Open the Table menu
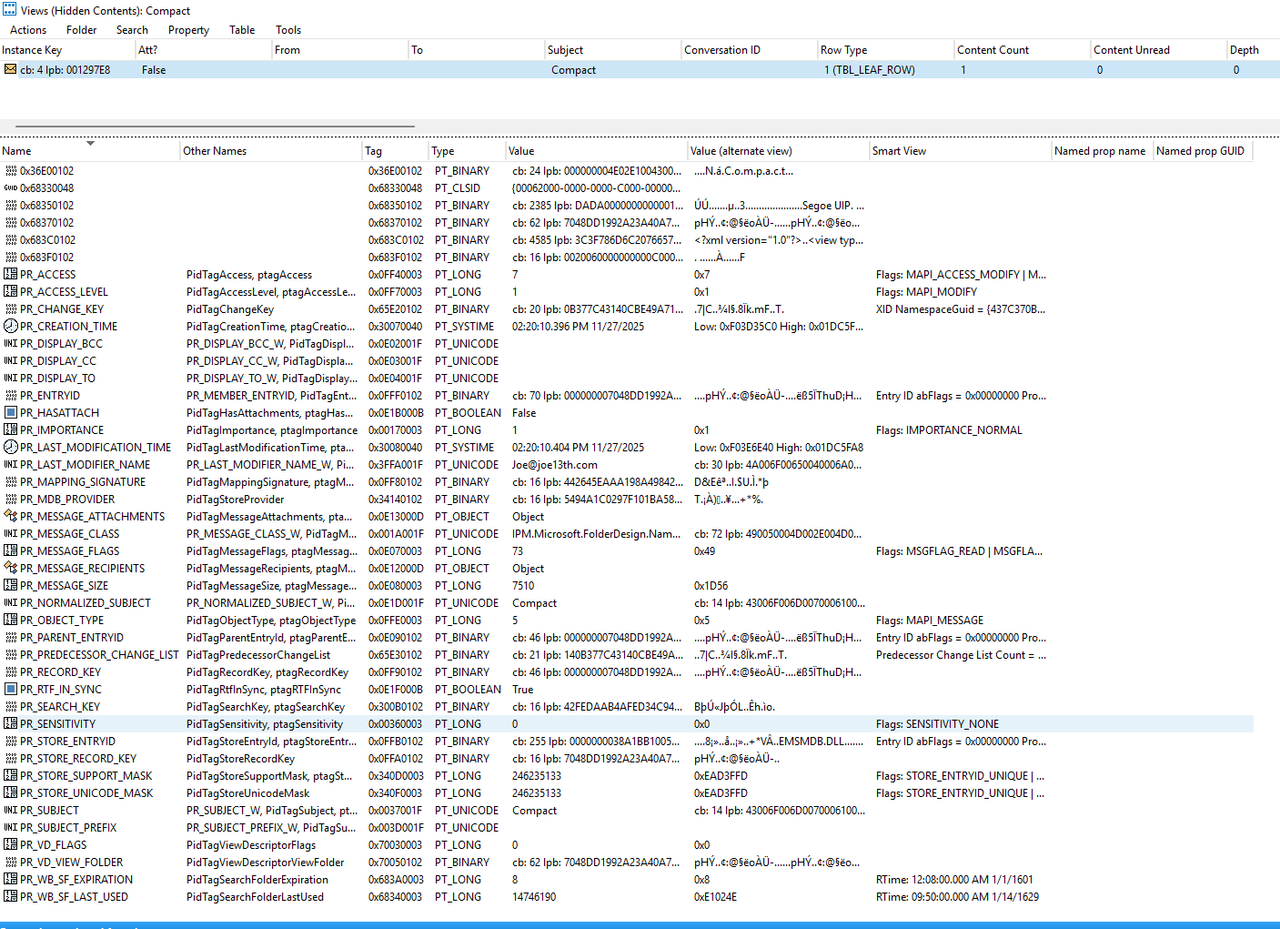The height and width of the screenshot is (929, 1280). tap(242, 30)
